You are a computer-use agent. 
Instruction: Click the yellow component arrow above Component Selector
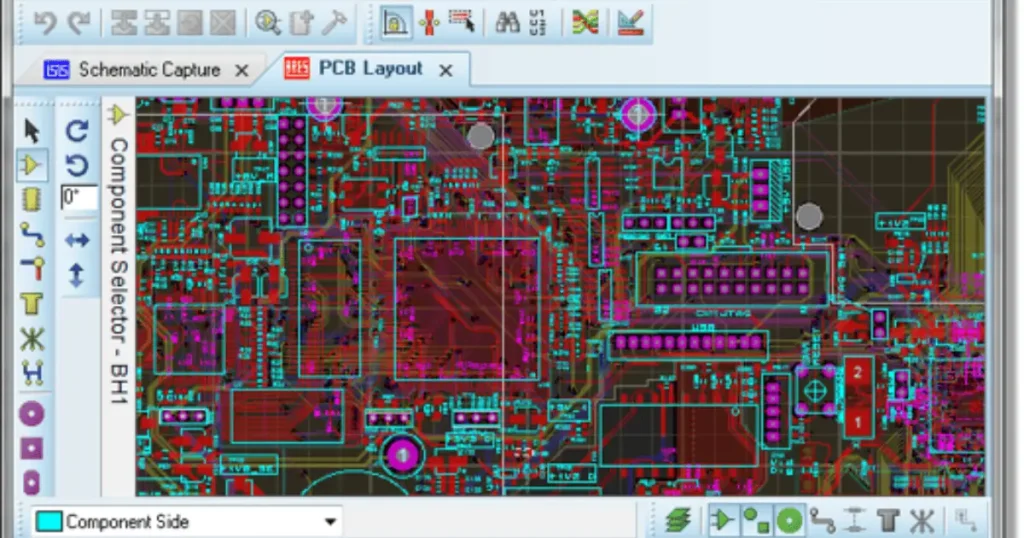[x=118, y=115]
